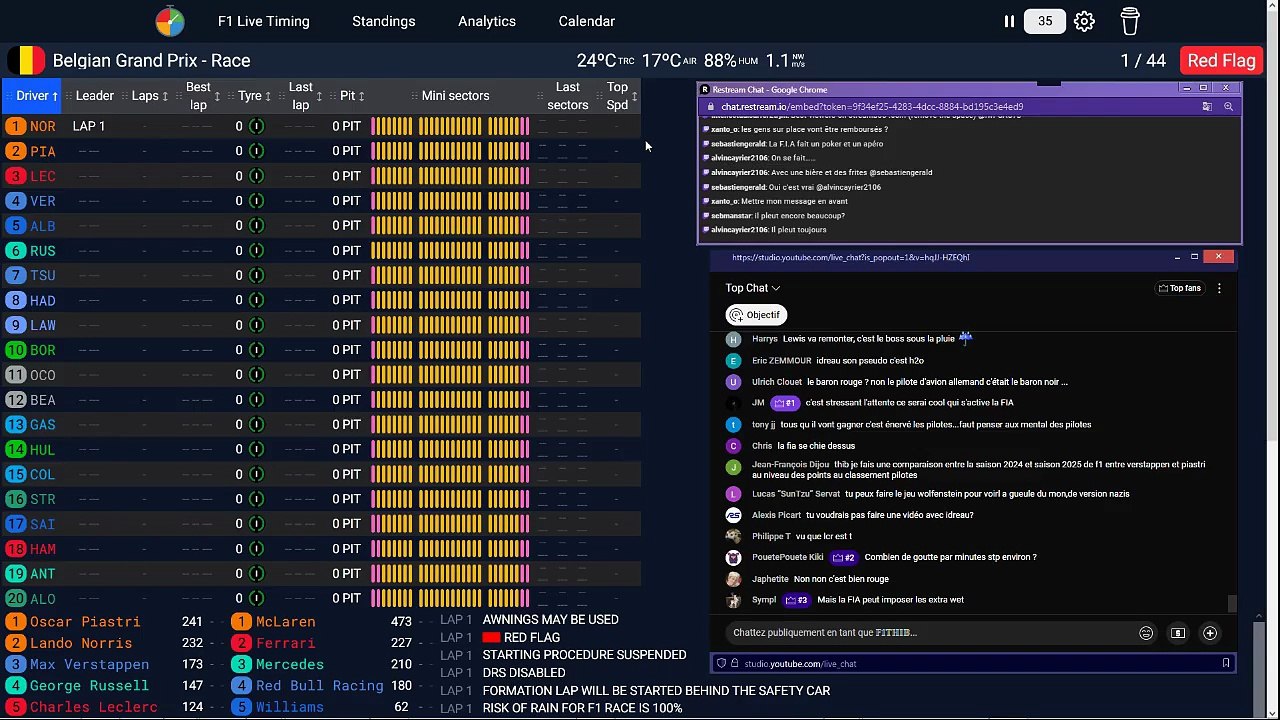Sort table by Pit column
Viewport: 1280px width, 720px height.
(x=352, y=96)
